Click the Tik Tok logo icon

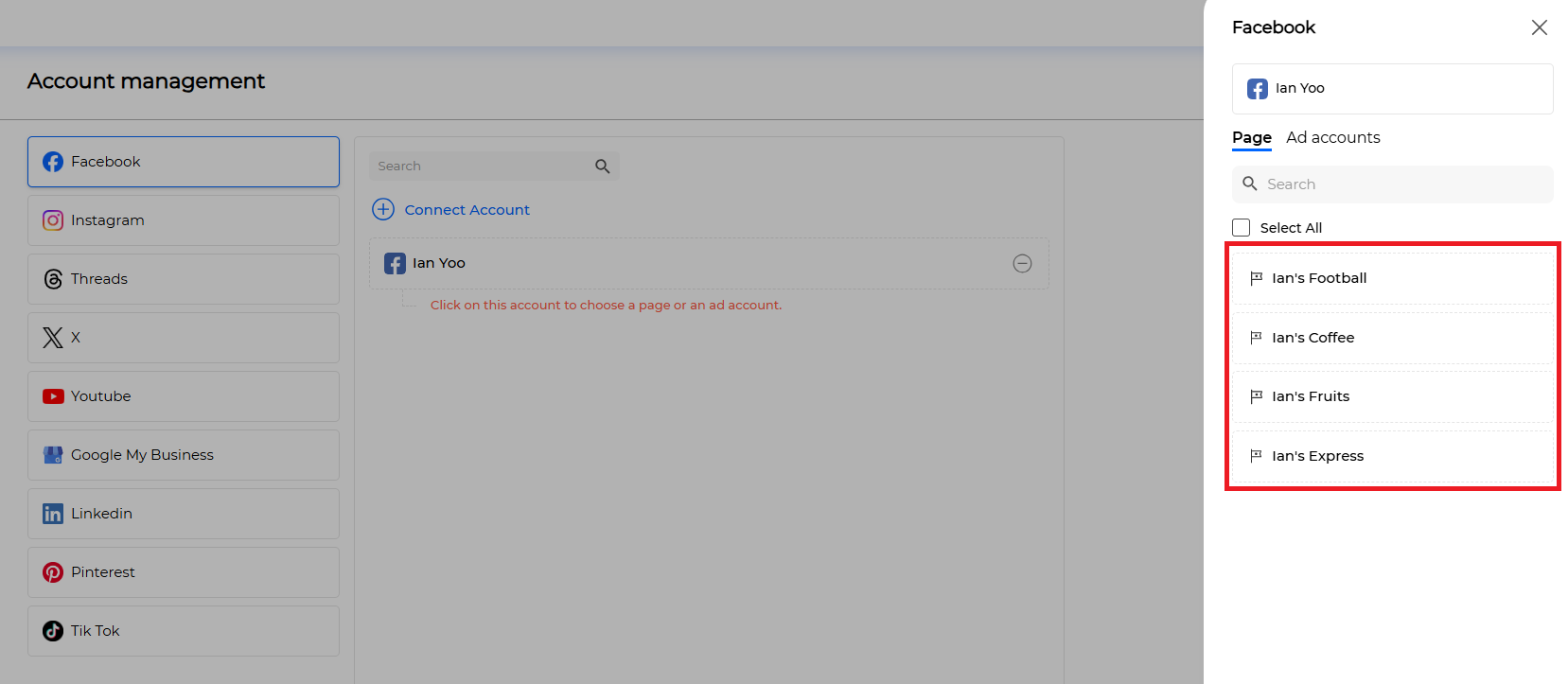(53, 631)
